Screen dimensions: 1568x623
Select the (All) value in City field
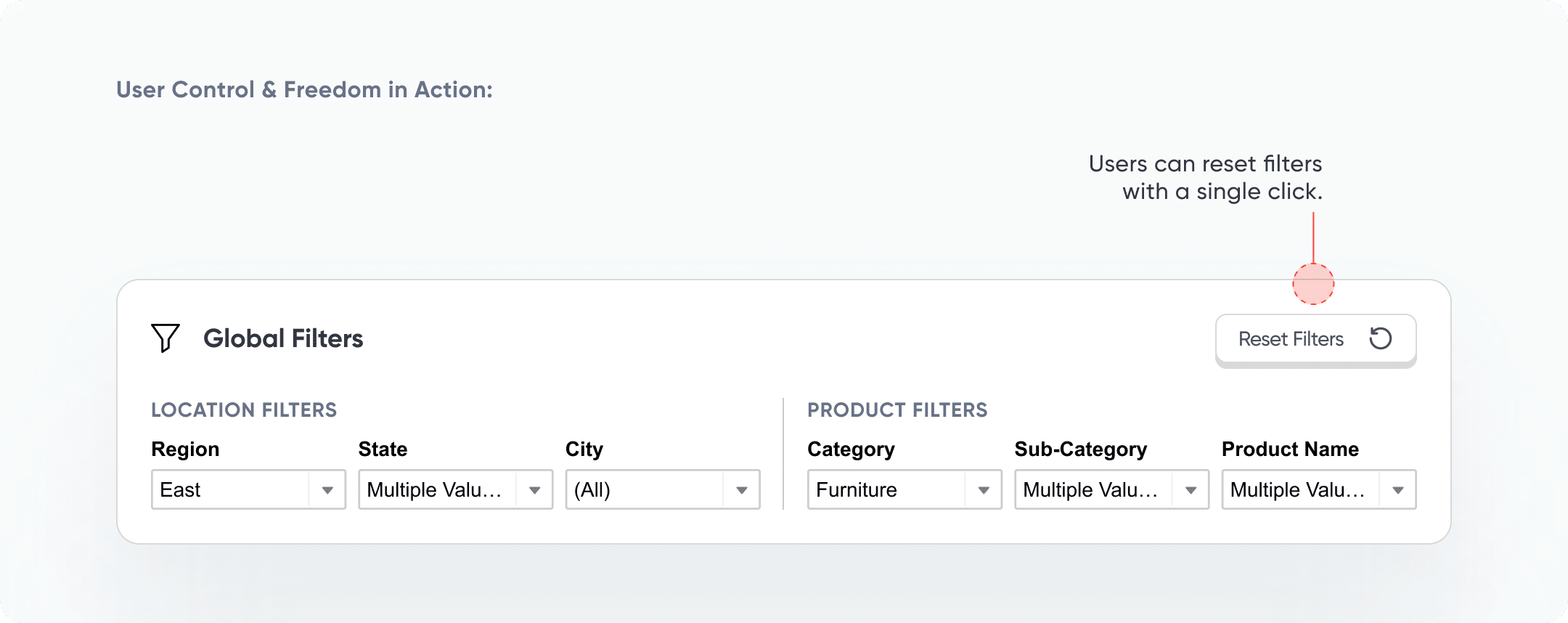point(592,490)
